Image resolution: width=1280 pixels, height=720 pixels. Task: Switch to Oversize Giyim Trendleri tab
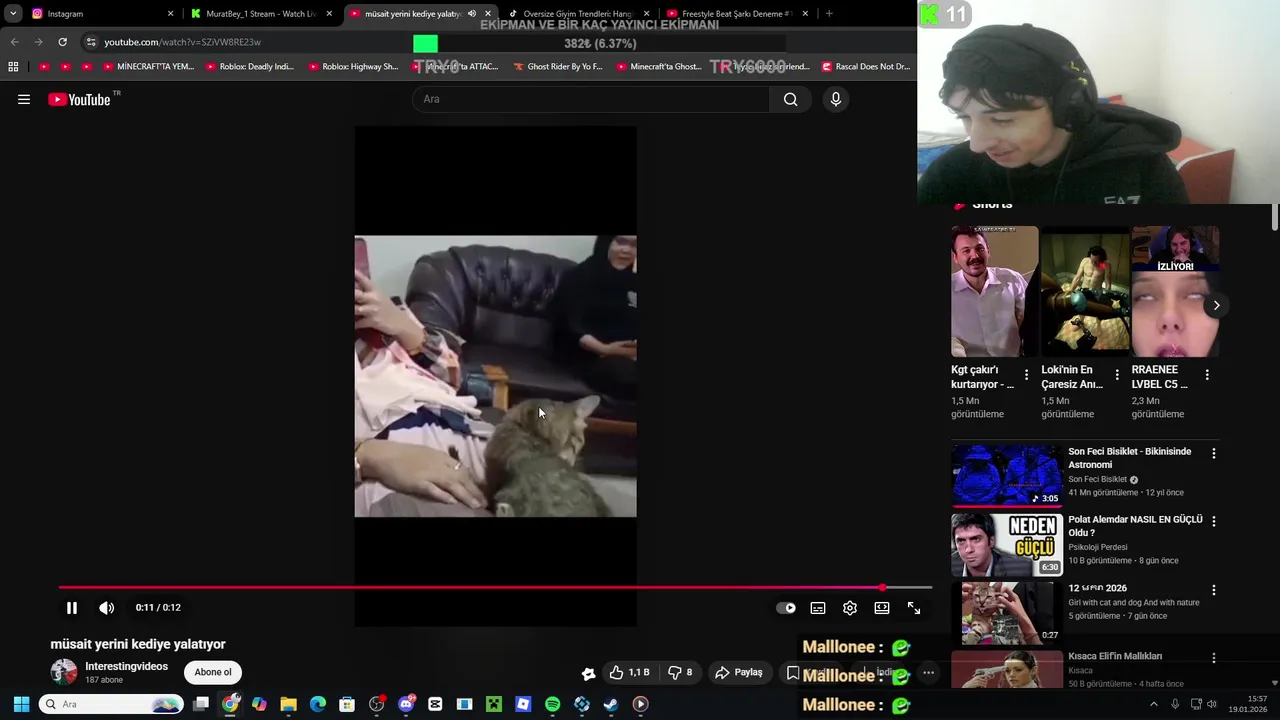pos(579,14)
